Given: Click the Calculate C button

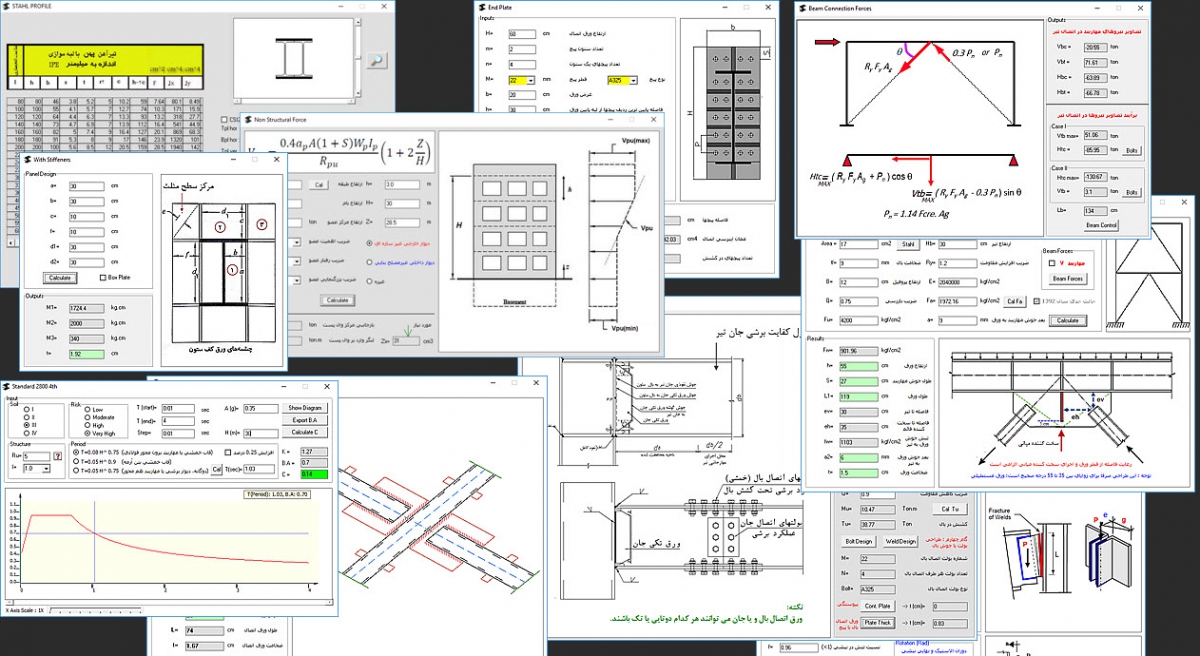Looking at the screenshot, I should 304,432.
